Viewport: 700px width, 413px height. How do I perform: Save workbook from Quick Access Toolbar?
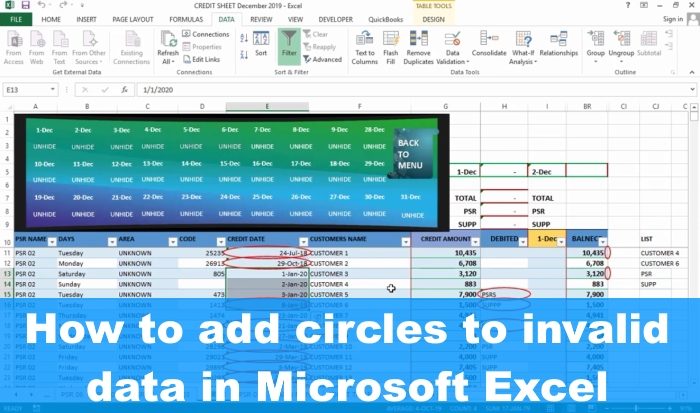pos(25,5)
